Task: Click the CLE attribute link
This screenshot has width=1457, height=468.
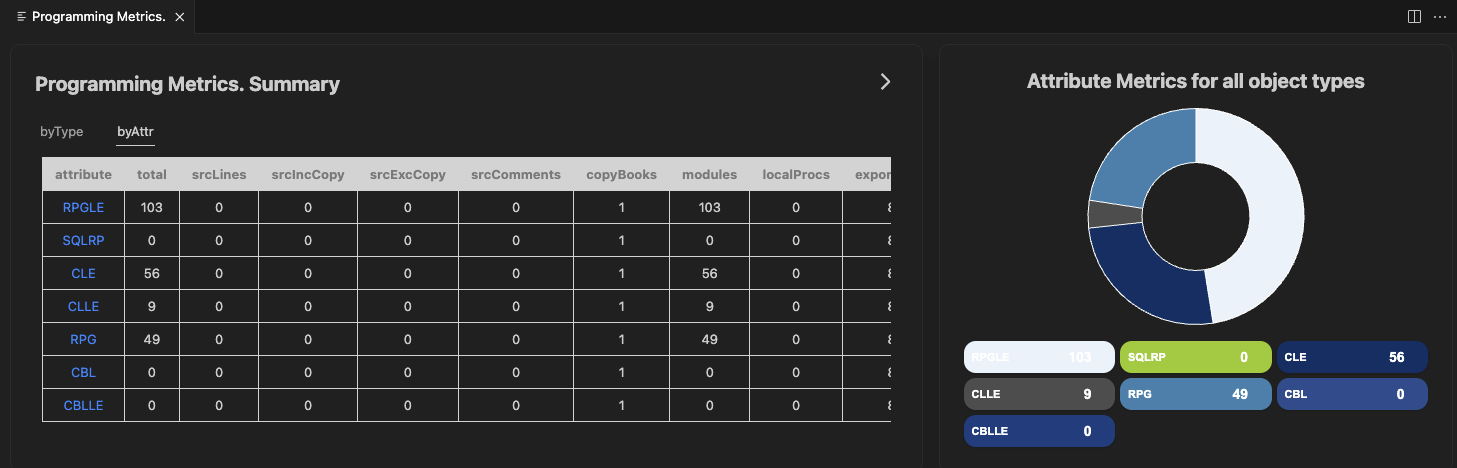Action: tap(83, 273)
